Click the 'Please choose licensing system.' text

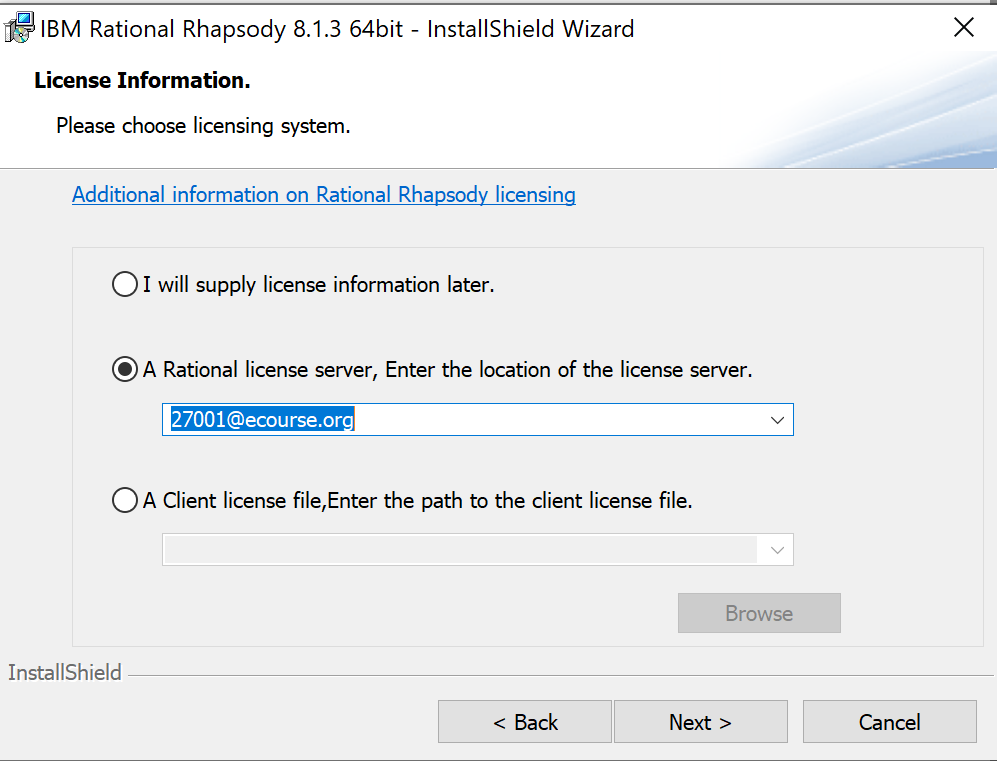pyautogui.click(x=203, y=126)
